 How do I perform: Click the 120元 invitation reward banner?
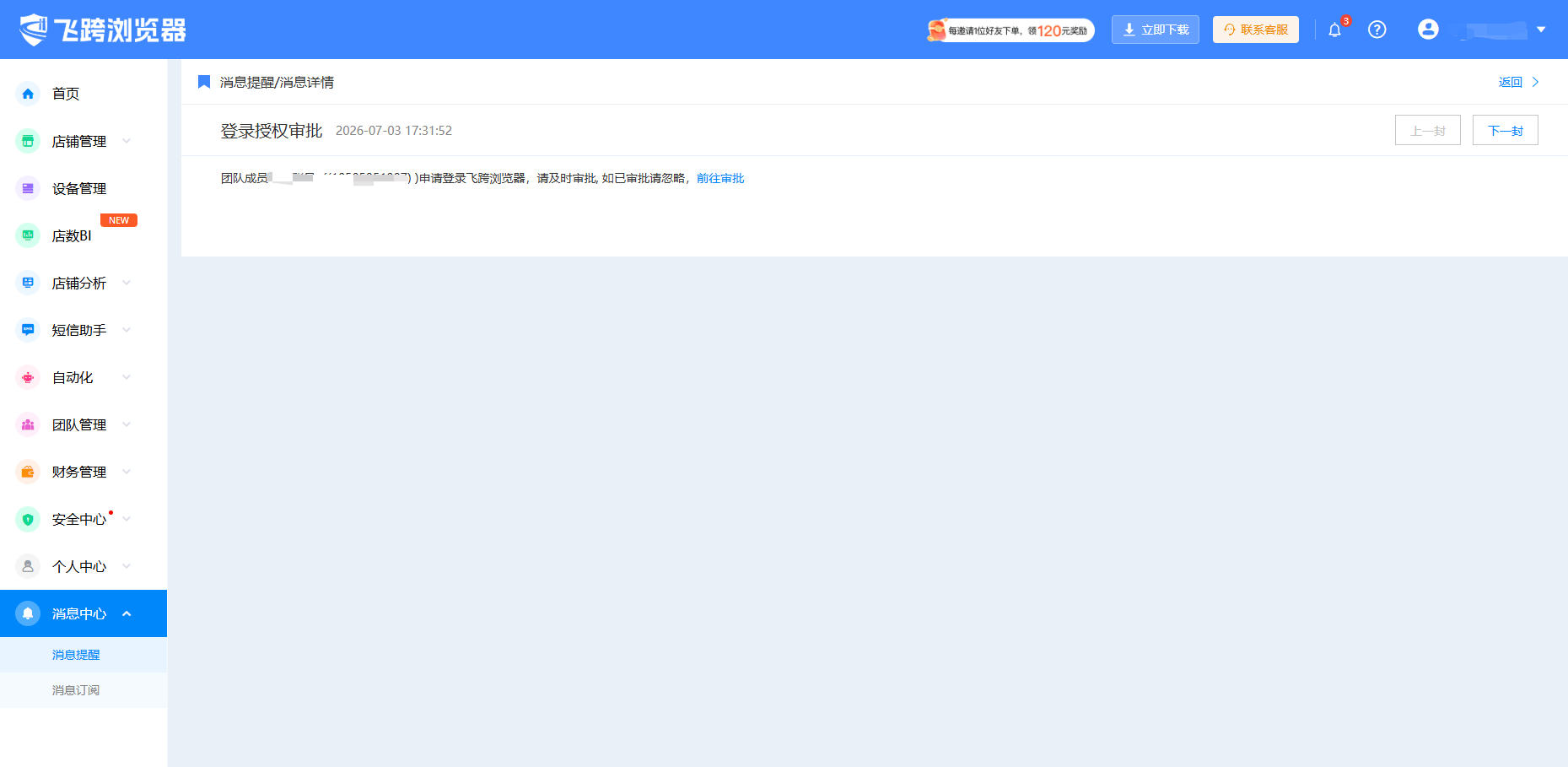pos(1010,30)
